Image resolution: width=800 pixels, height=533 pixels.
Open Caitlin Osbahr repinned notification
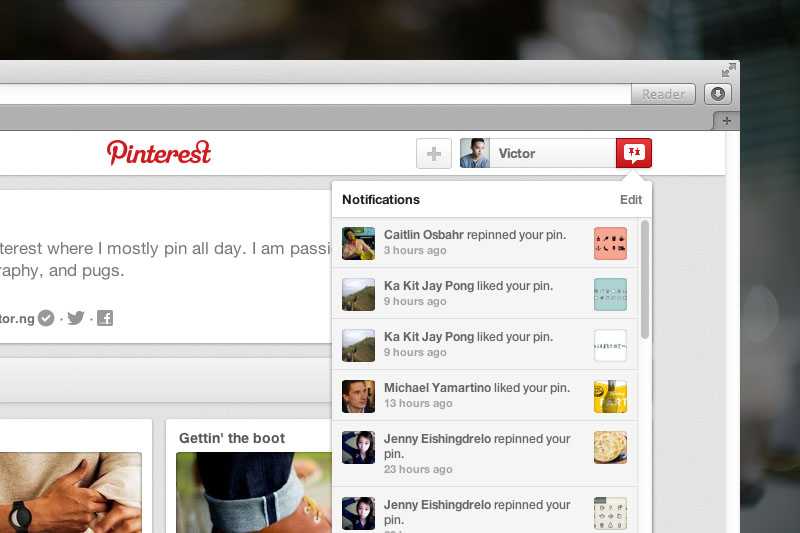[485, 243]
